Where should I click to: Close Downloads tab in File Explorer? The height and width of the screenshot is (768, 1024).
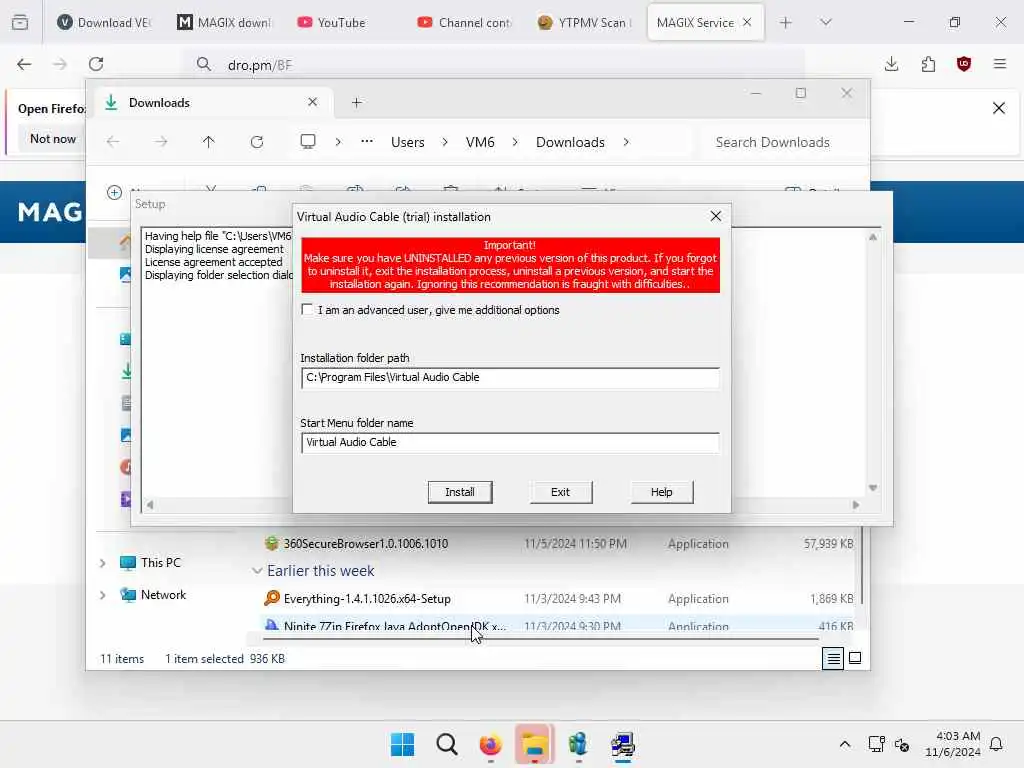click(312, 102)
